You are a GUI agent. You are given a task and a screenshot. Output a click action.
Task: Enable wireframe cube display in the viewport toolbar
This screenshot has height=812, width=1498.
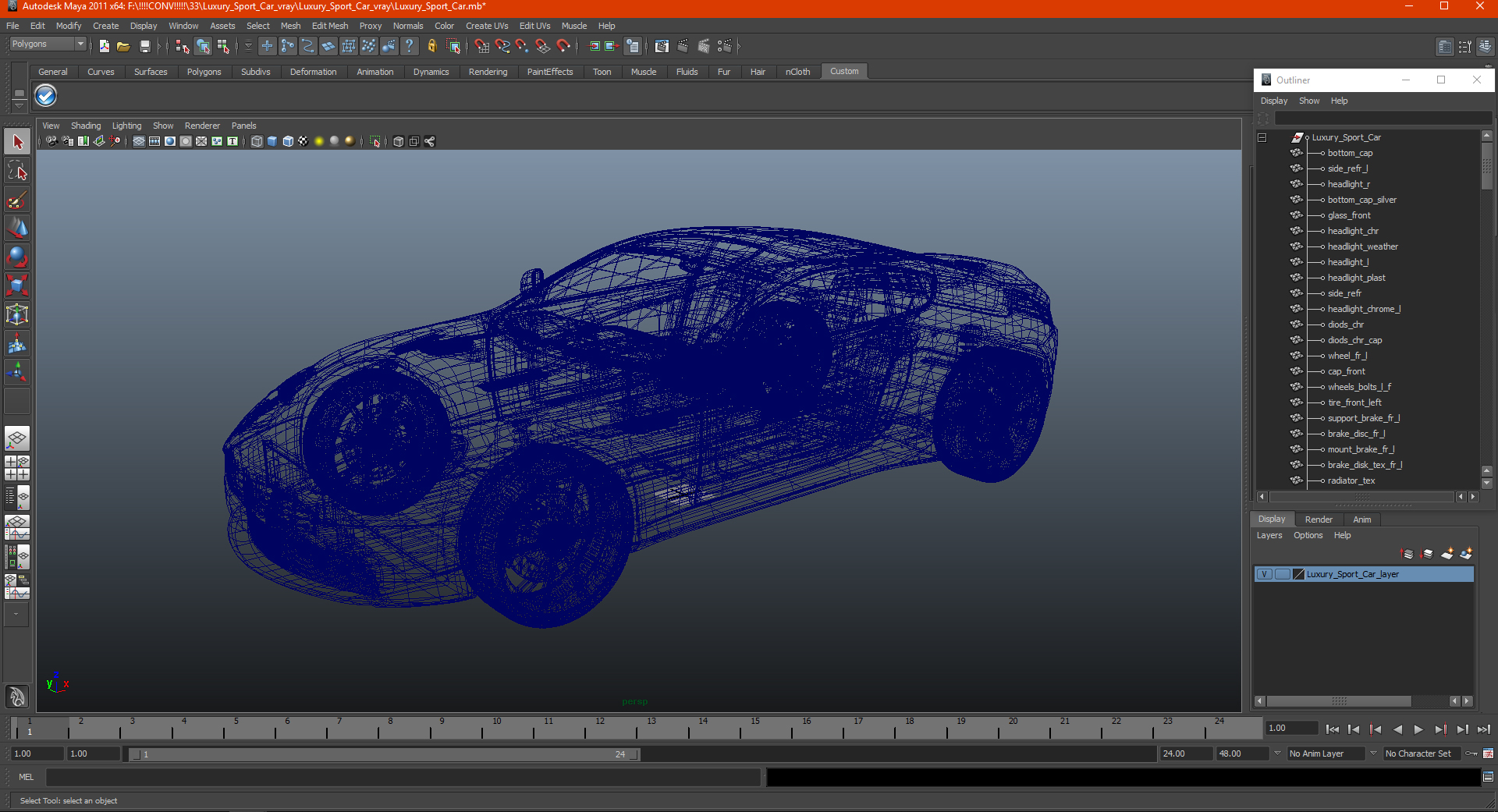257,141
